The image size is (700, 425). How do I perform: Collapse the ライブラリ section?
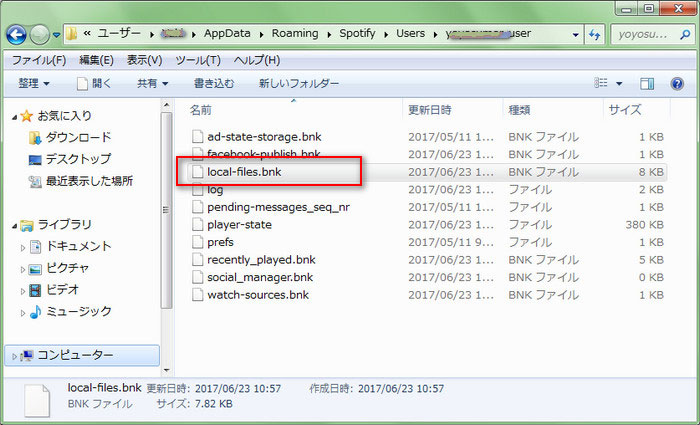point(15,226)
